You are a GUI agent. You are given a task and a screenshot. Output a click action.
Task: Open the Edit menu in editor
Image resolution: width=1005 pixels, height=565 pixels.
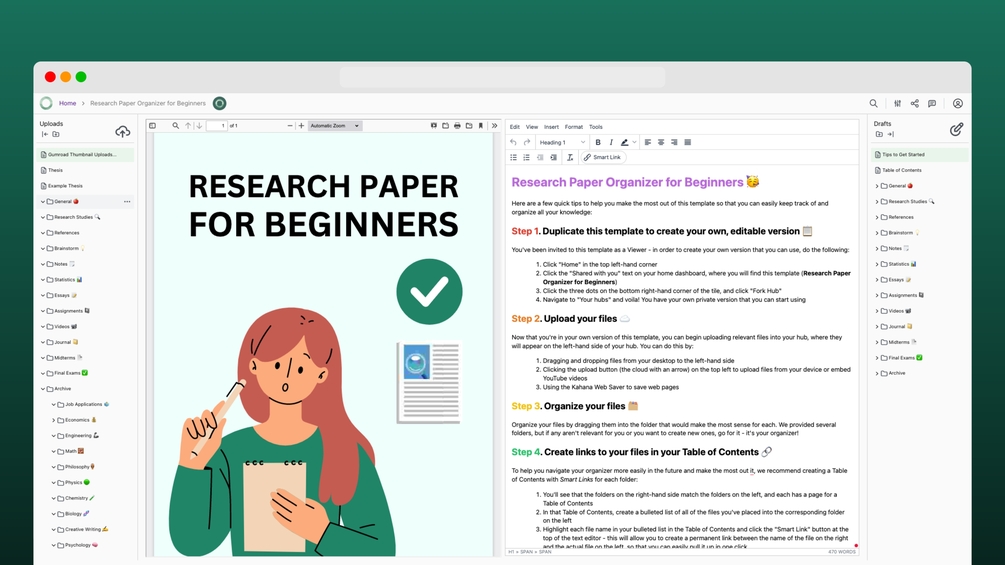(515, 127)
